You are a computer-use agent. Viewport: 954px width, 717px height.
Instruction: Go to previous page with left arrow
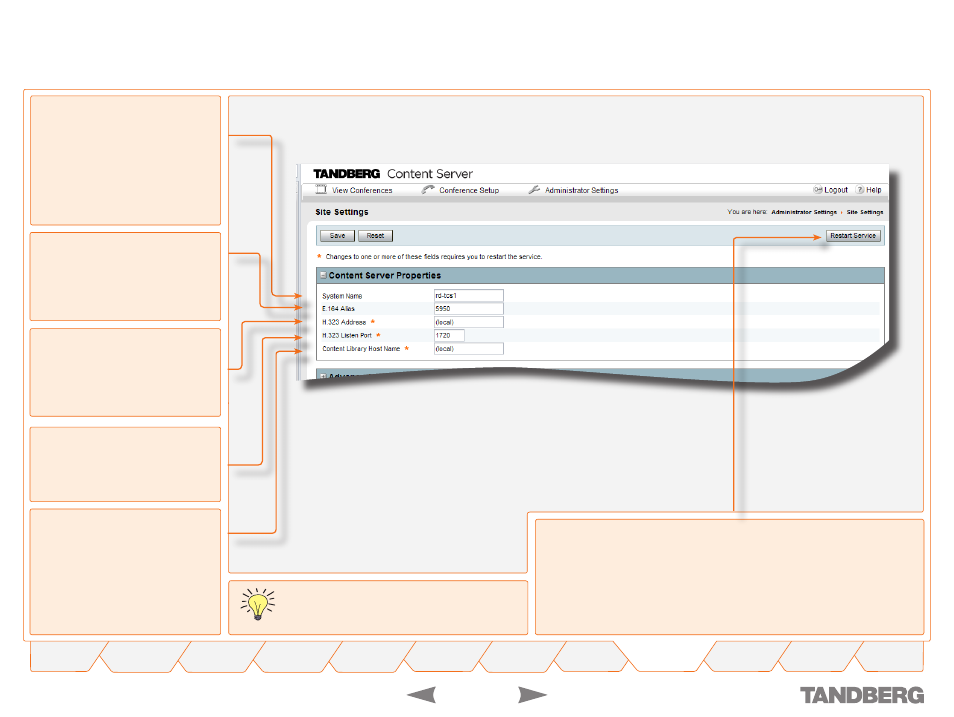[422, 694]
